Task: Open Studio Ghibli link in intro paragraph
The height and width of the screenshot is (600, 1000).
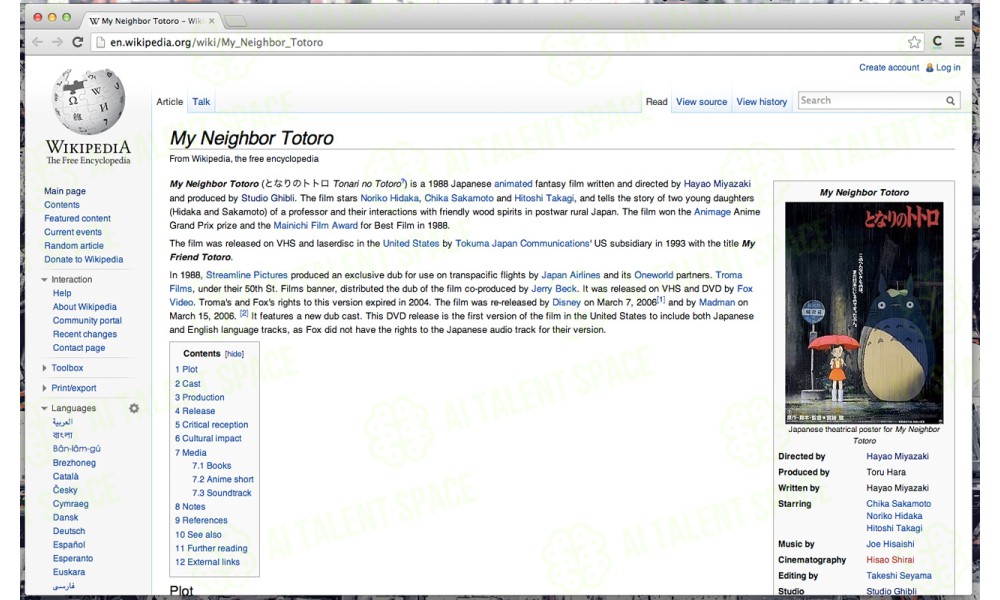Action: (268, 198)
